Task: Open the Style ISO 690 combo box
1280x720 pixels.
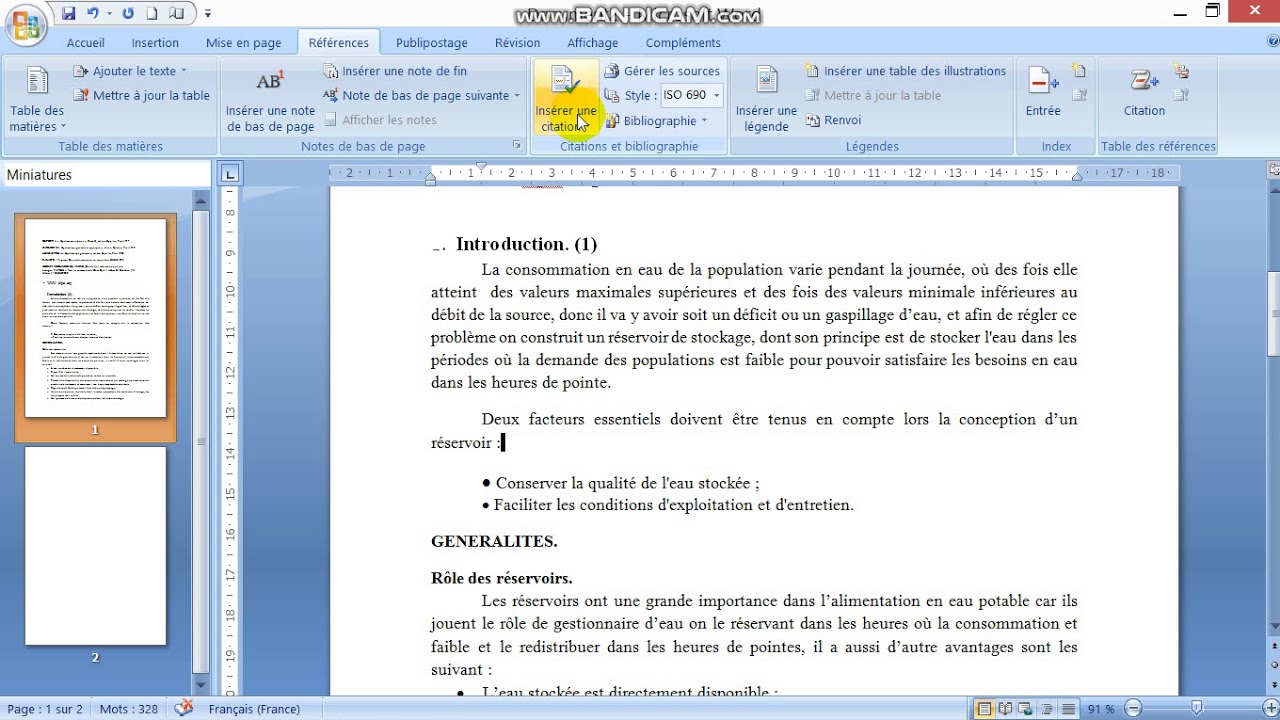Action: tap(691, 95)
